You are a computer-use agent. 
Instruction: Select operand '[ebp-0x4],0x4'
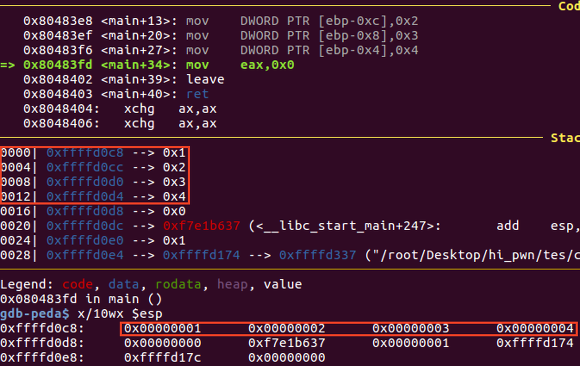368,50
